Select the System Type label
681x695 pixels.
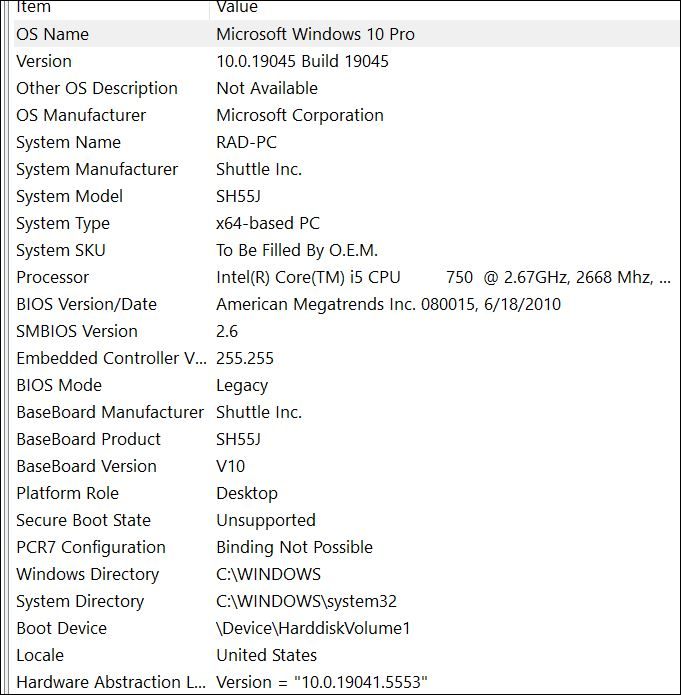[63, 223]
